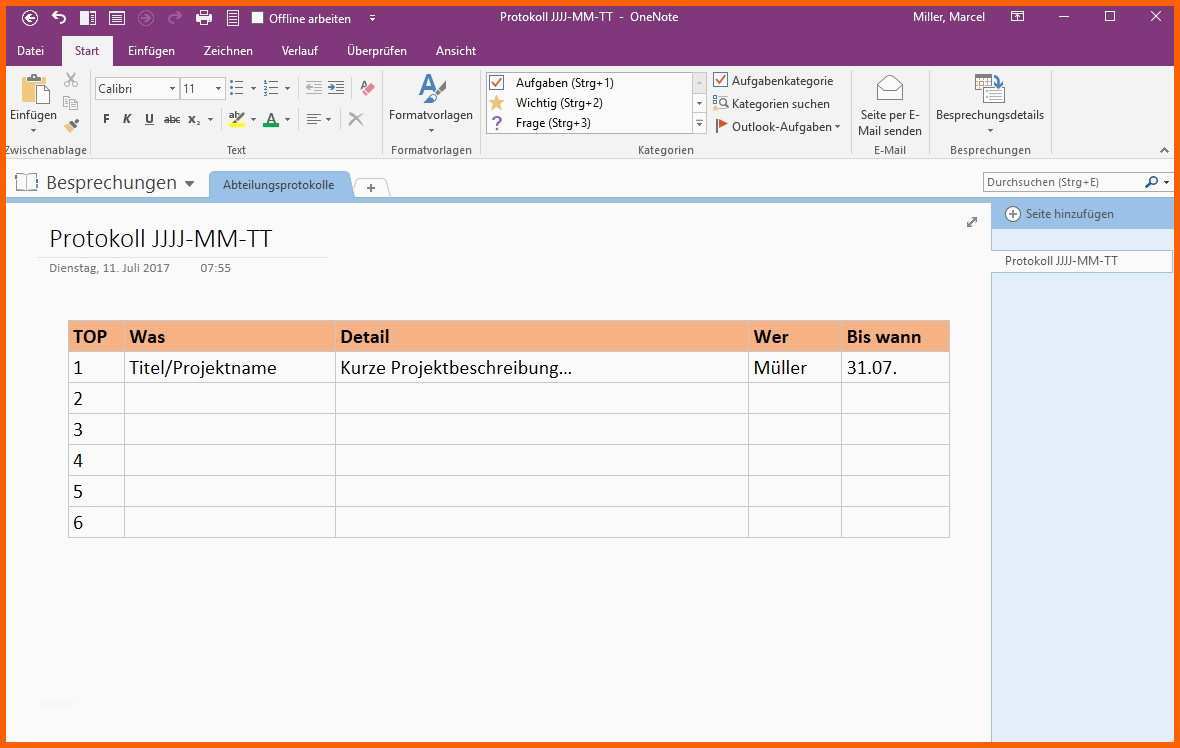The image size is (1180, 748).
Task: Select the Abteilungsprotokolle section tab
Action: point(278,185)
